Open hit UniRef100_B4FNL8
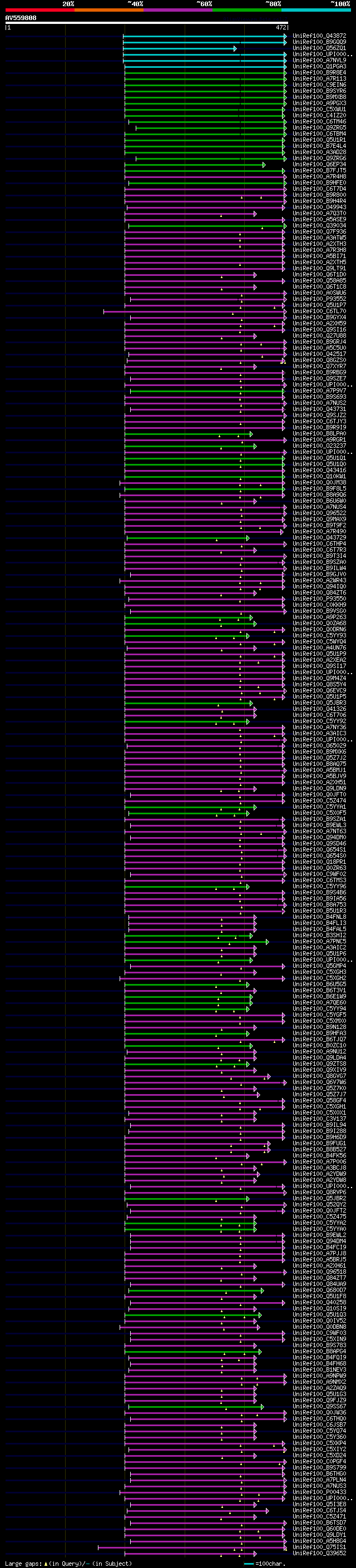The image size is (356, 1568). pos(319,917)
